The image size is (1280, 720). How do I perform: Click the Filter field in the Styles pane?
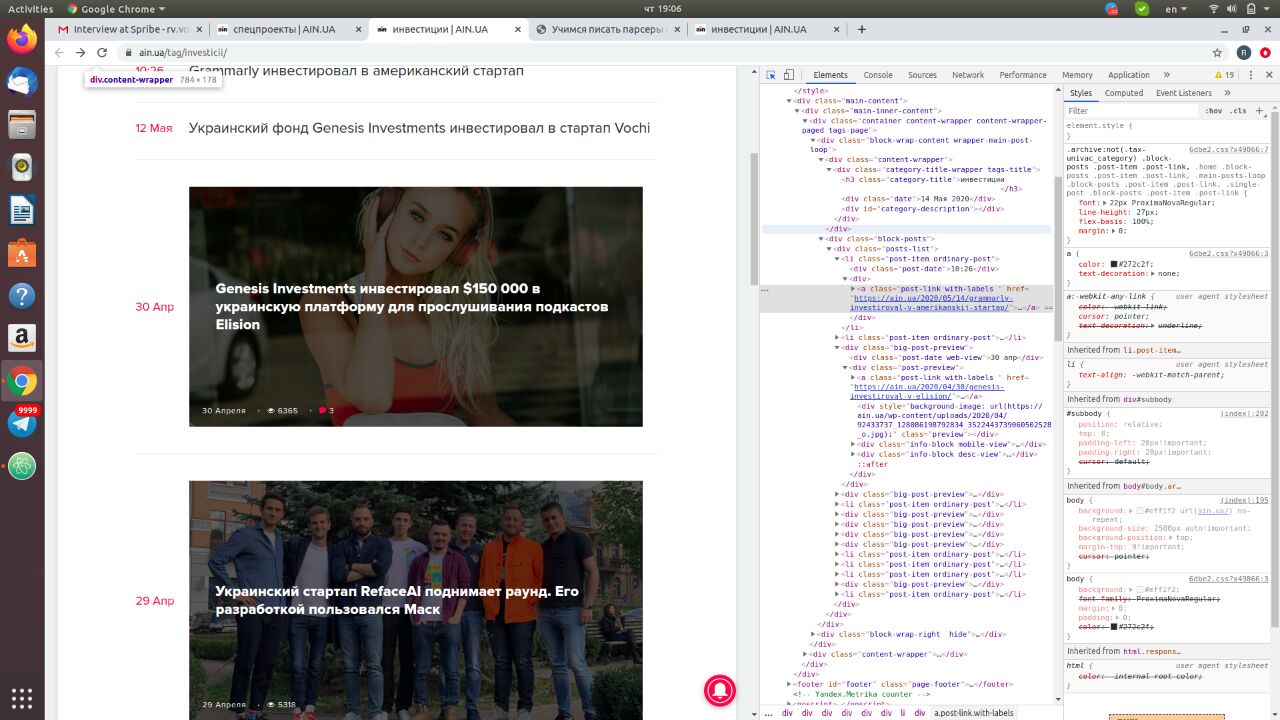coord(1130,111)
